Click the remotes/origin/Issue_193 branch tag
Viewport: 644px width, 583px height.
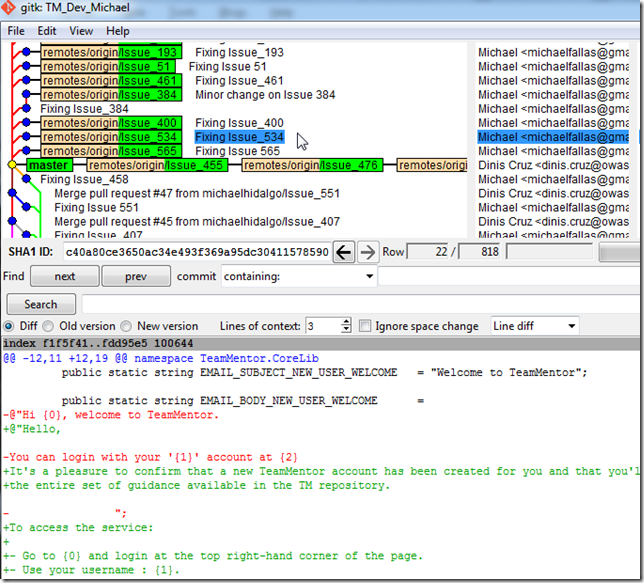click(x=111, y=52)
